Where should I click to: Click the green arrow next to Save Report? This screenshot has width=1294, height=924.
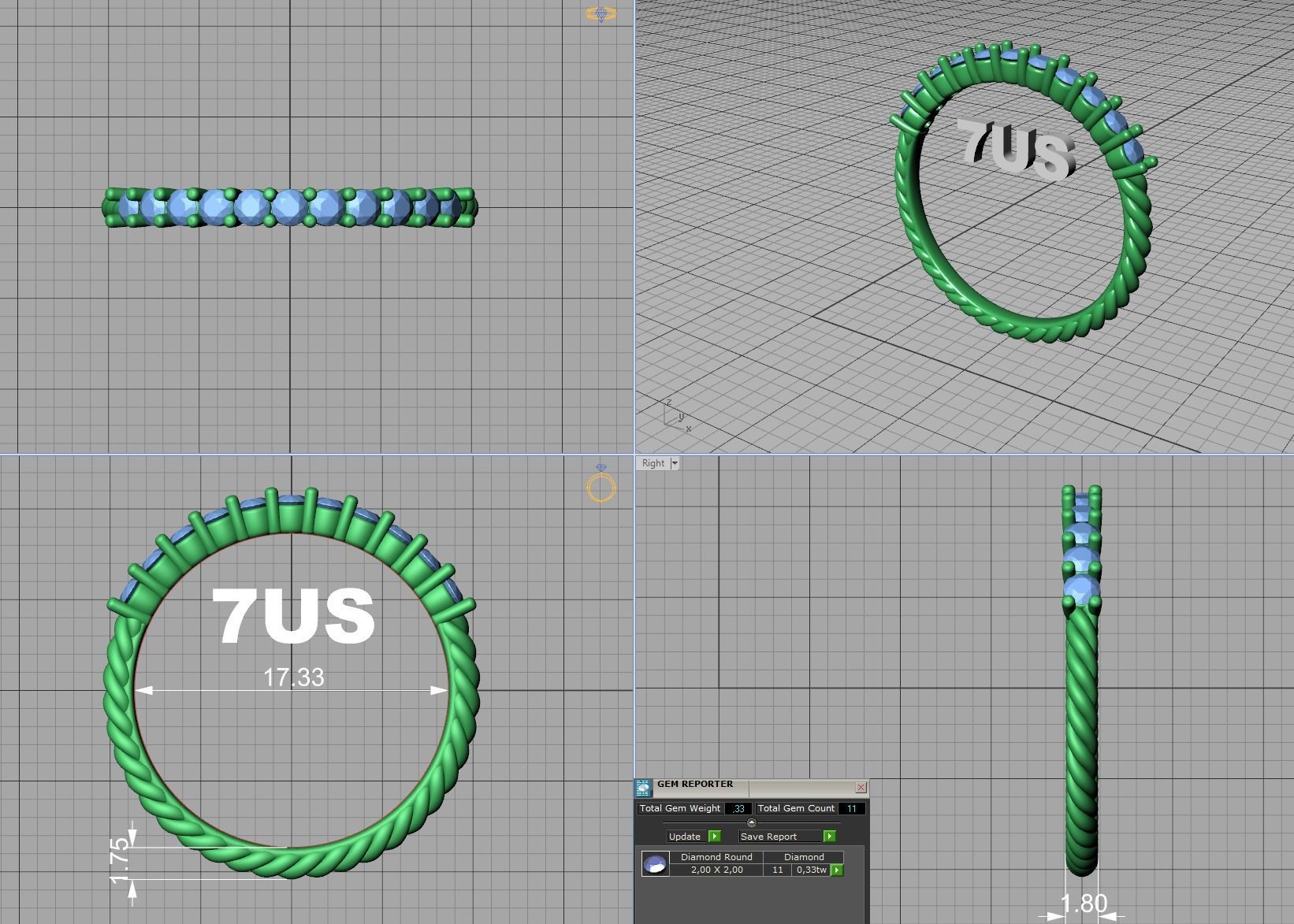829,836
